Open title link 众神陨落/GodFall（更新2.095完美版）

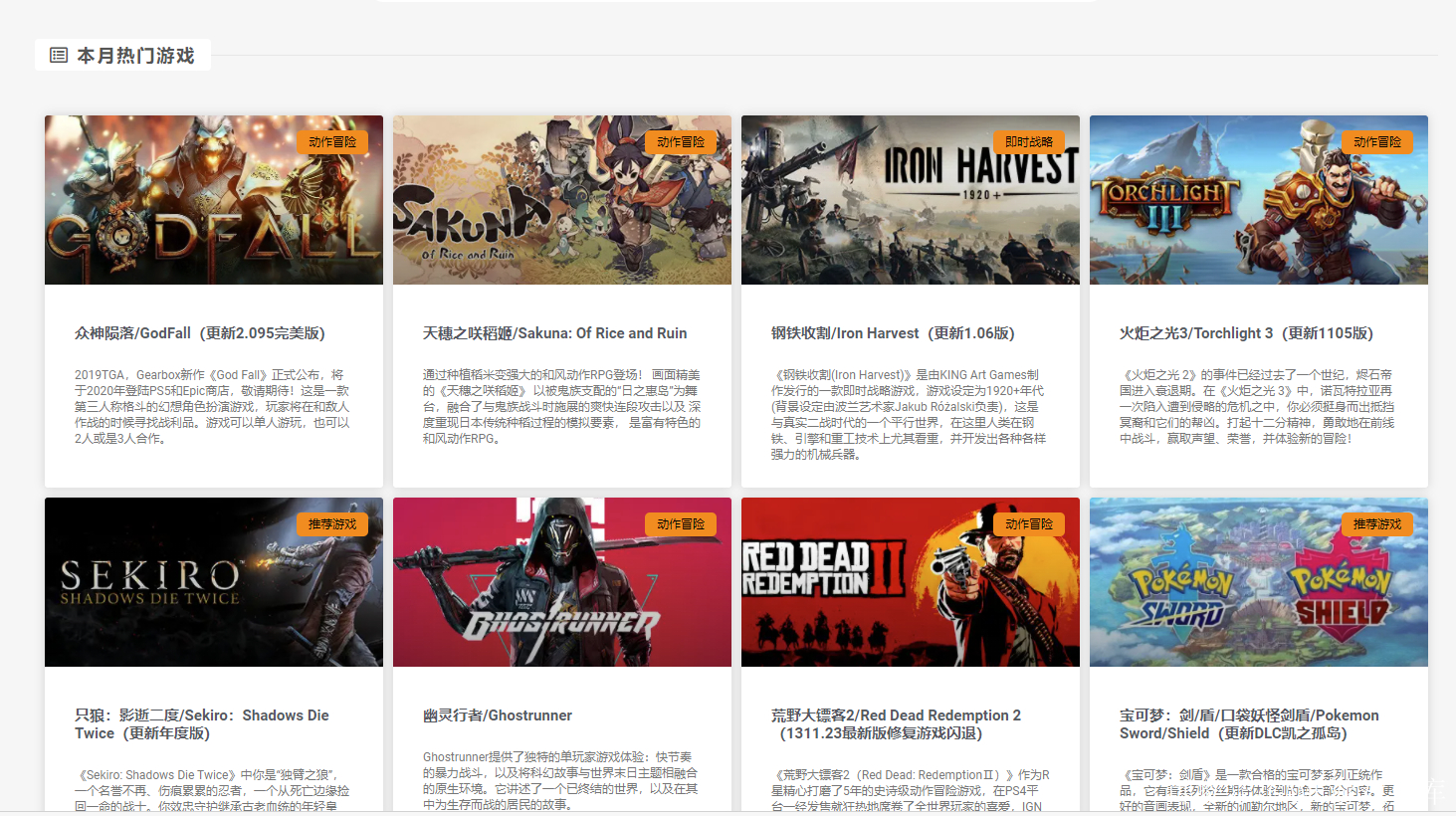tap(200, 333)
